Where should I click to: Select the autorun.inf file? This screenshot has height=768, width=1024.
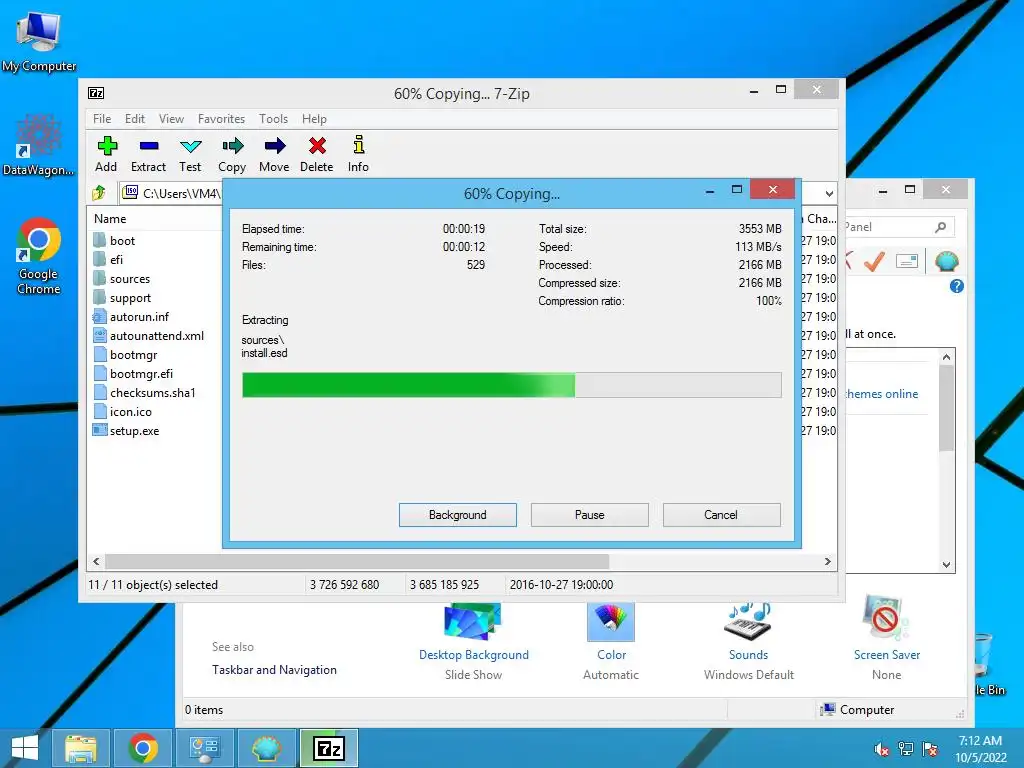tap(131, 317)
